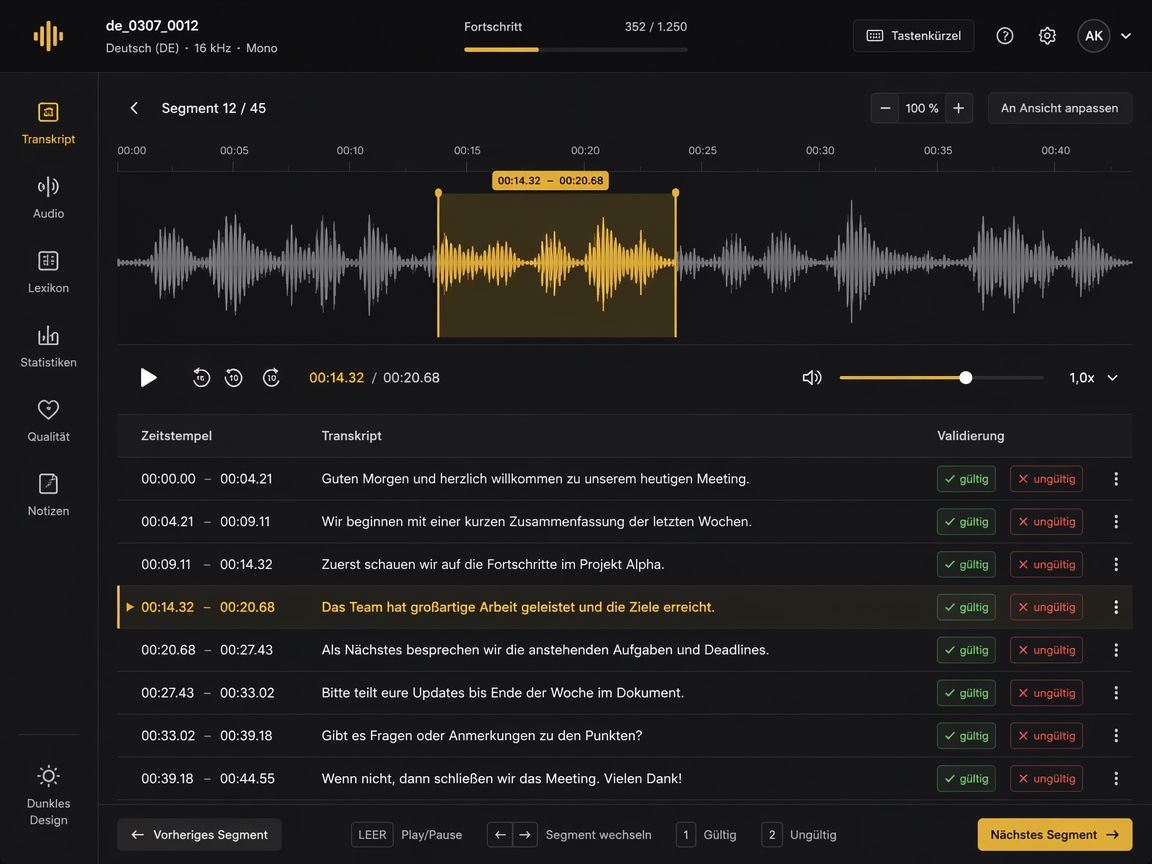Screen dimensions: 1152x864
Task: Click the waveform app logo
Action: click(x=48, y=36)
